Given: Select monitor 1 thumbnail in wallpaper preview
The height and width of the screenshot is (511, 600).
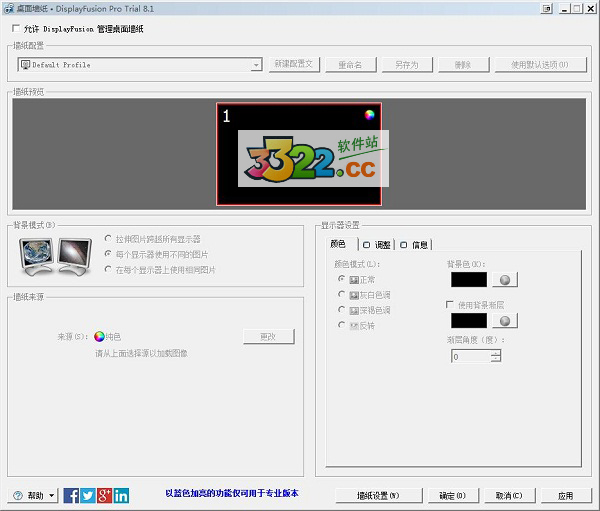Looking at the screenshot, I should pyautogui.click(x=299, y=154).
